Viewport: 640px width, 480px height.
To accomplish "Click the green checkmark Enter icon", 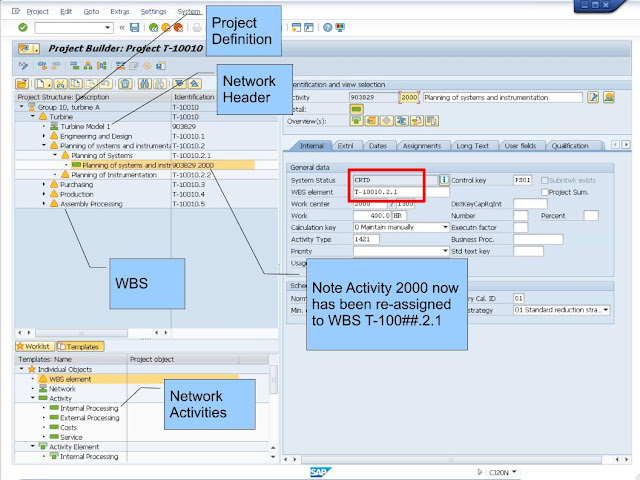I will coord(23,27).
